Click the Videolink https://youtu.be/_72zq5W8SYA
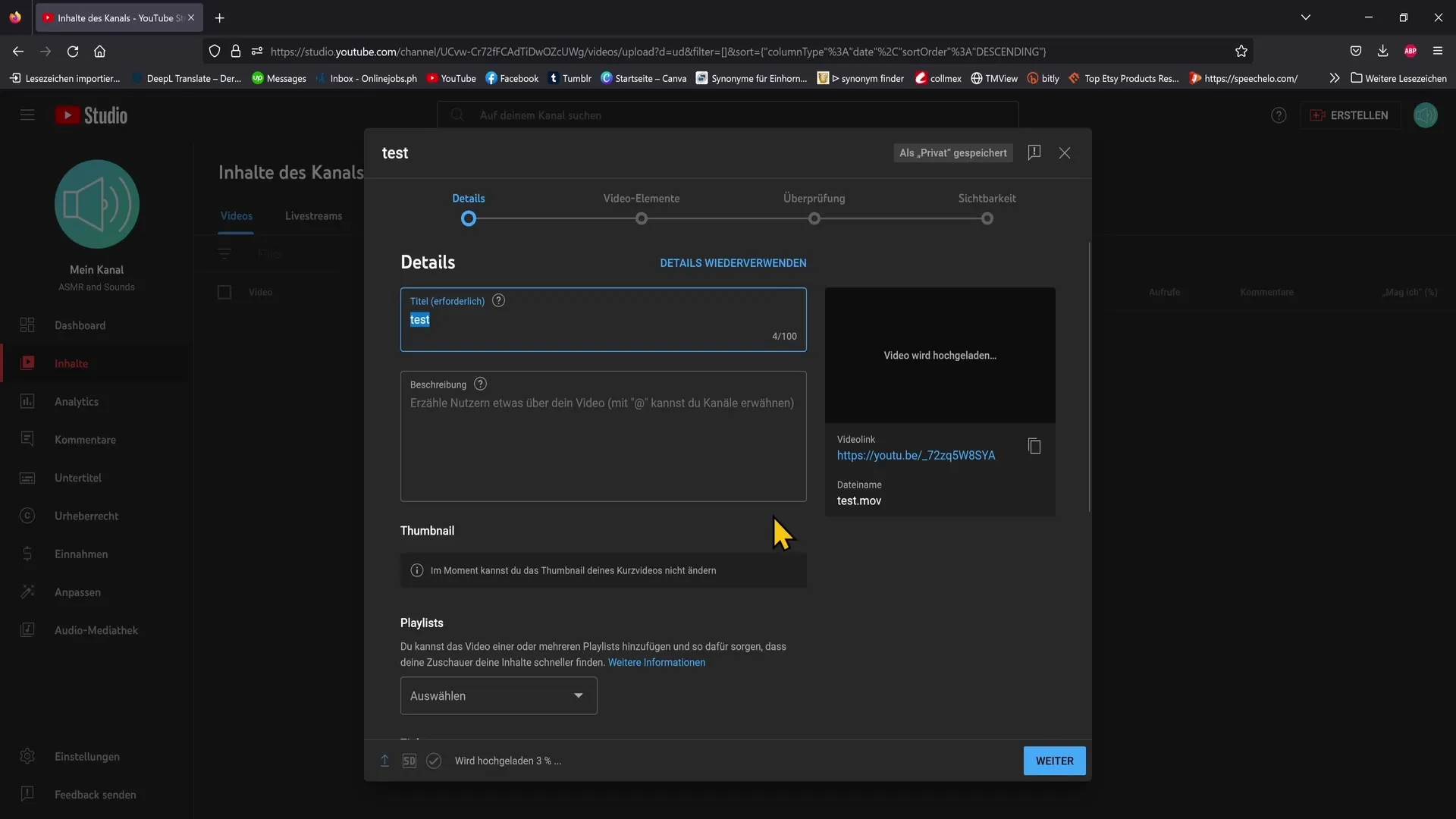 (916, 454)
